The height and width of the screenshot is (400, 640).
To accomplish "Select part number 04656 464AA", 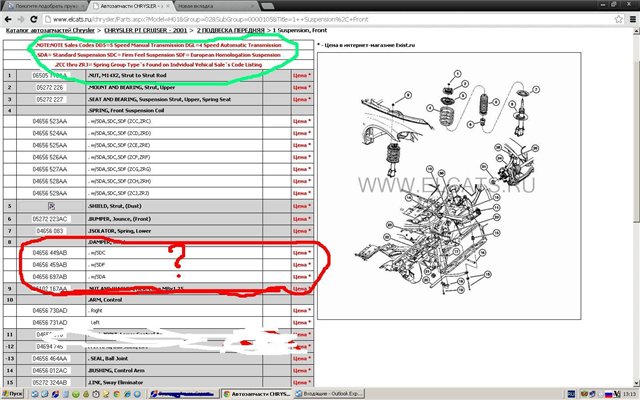I will [50, 358].
